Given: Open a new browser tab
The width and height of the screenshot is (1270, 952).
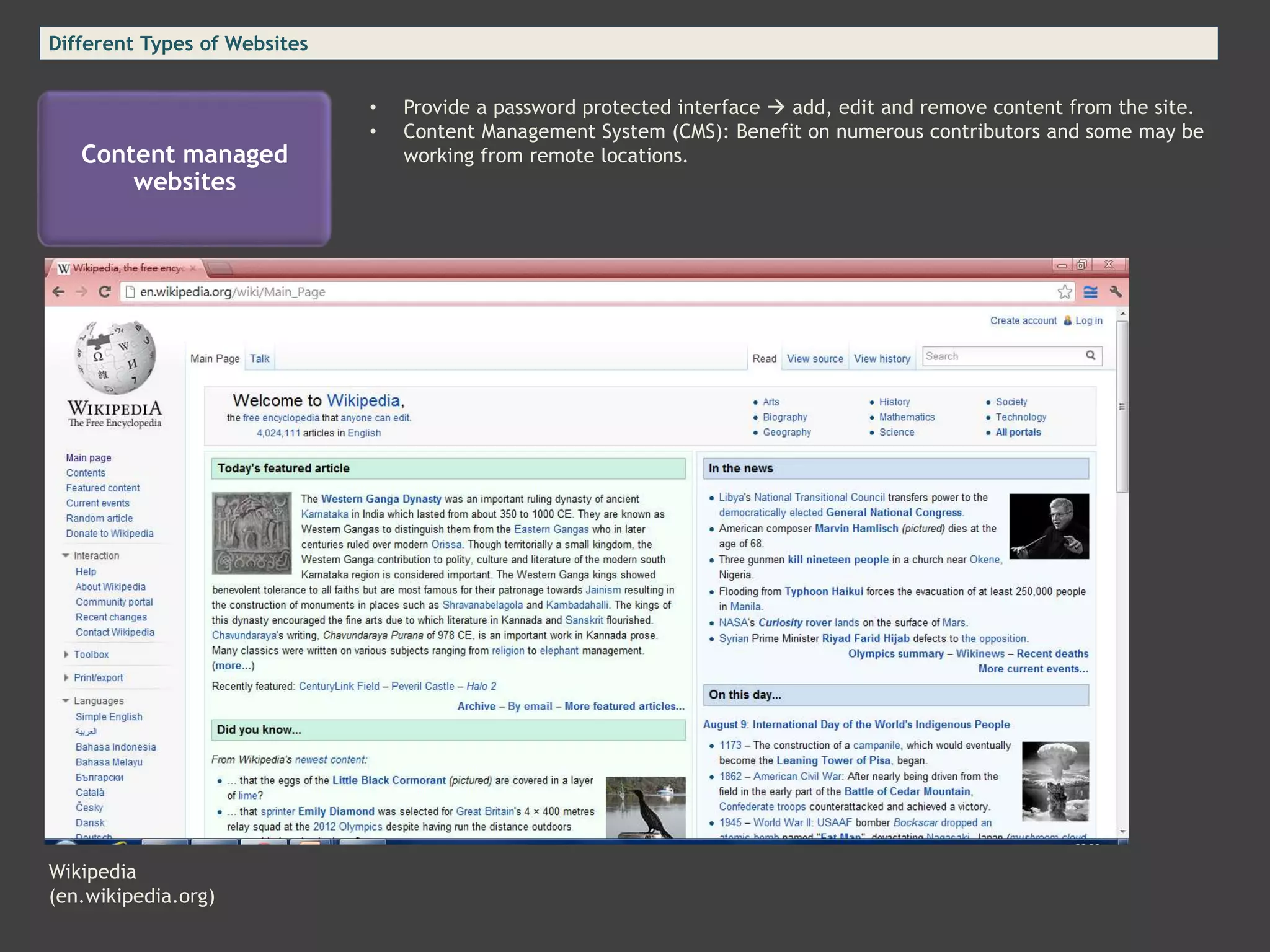Looking at the screenshot, I should (219, 268).
